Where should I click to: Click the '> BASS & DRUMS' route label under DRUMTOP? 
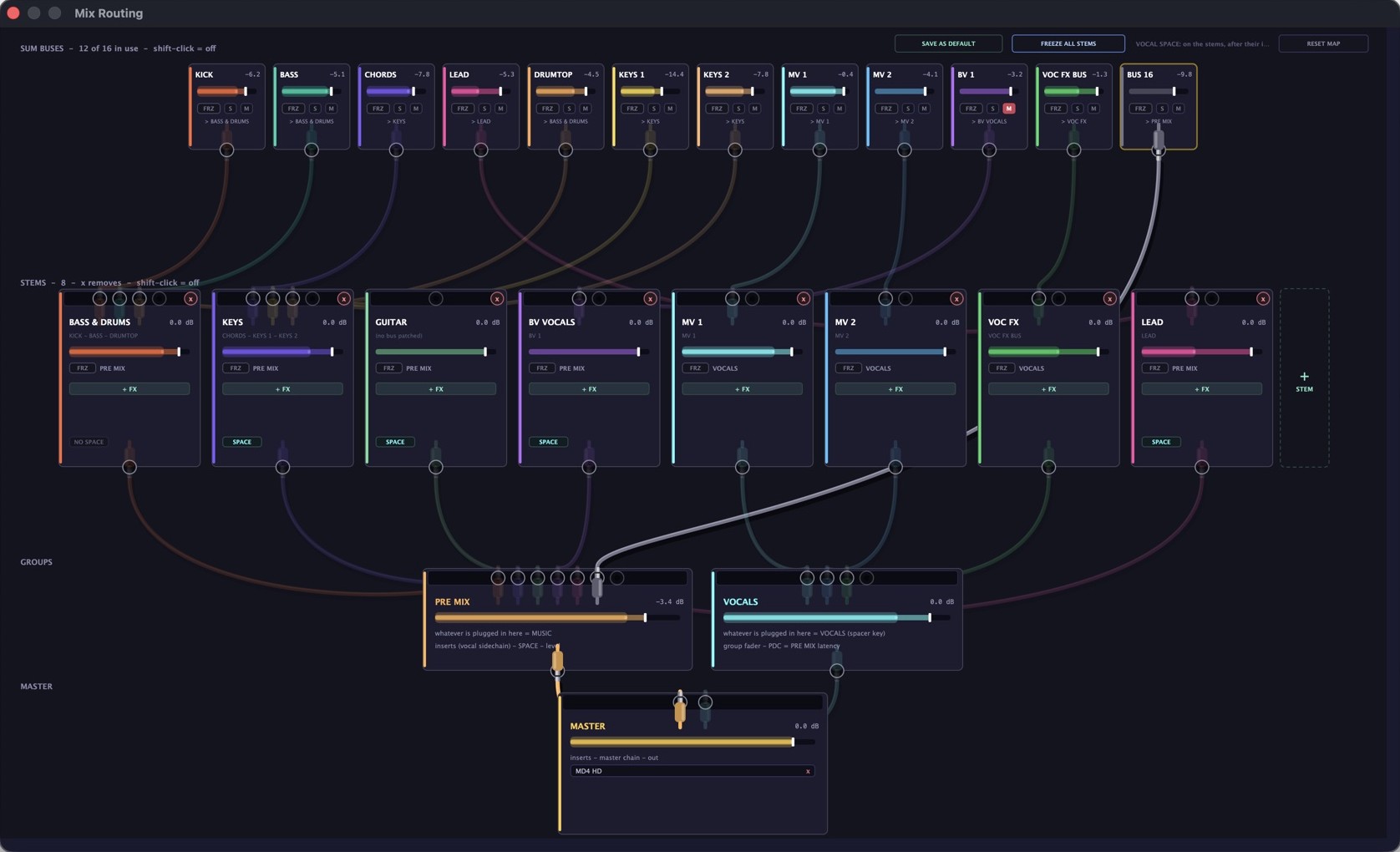566,122
